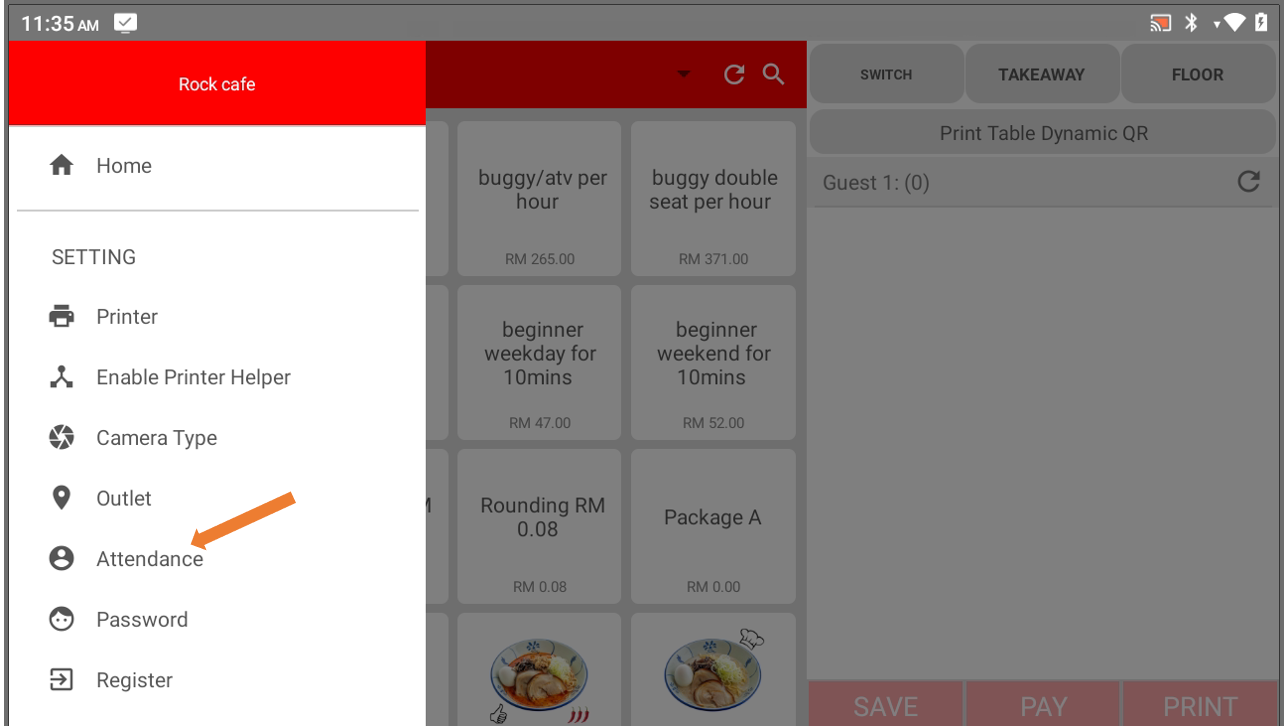1284x726 pixels.
Task: Refresh the Guest 1 order list
Action: [x=1248, y=182]
